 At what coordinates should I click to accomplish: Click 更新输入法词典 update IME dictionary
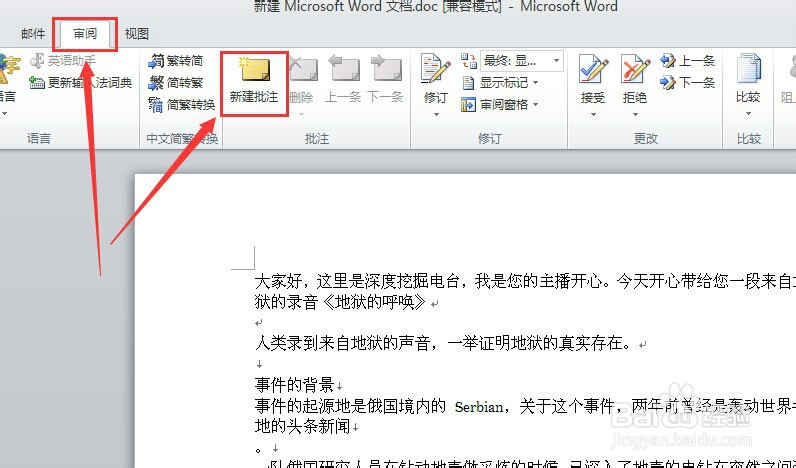[81, 82]
